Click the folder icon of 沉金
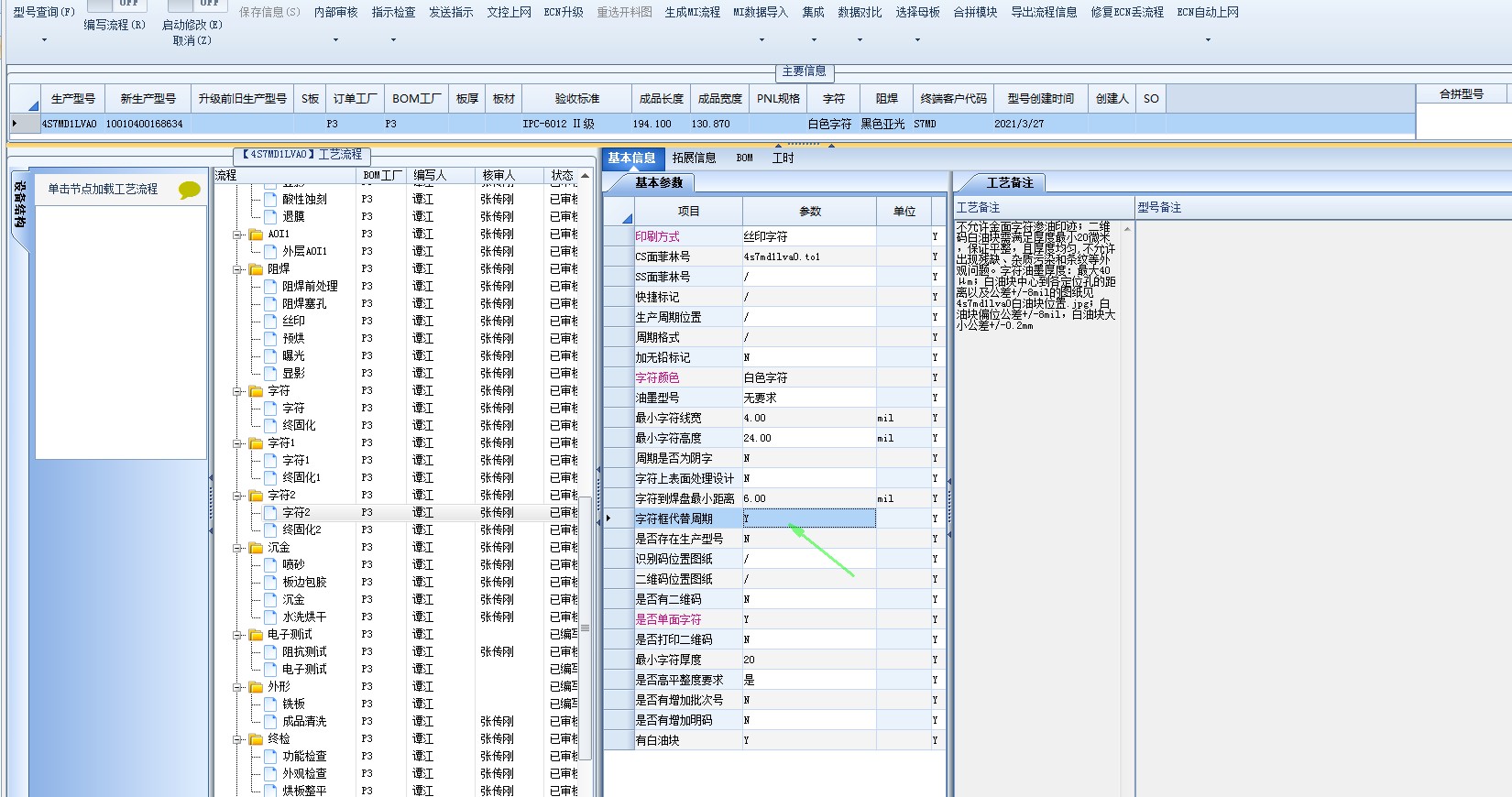Screen dimensions: 1512x797 pos(256,547)
